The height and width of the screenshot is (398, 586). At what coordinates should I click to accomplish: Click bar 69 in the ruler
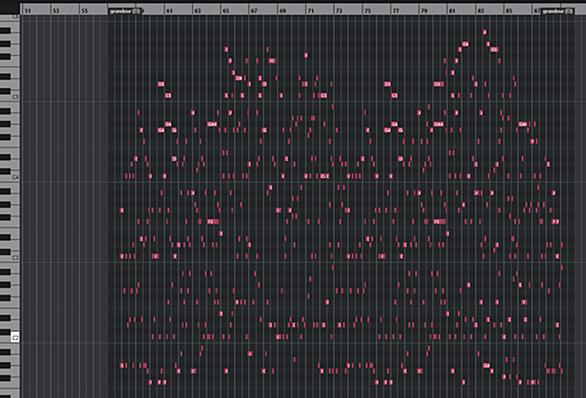pos(283,11)
